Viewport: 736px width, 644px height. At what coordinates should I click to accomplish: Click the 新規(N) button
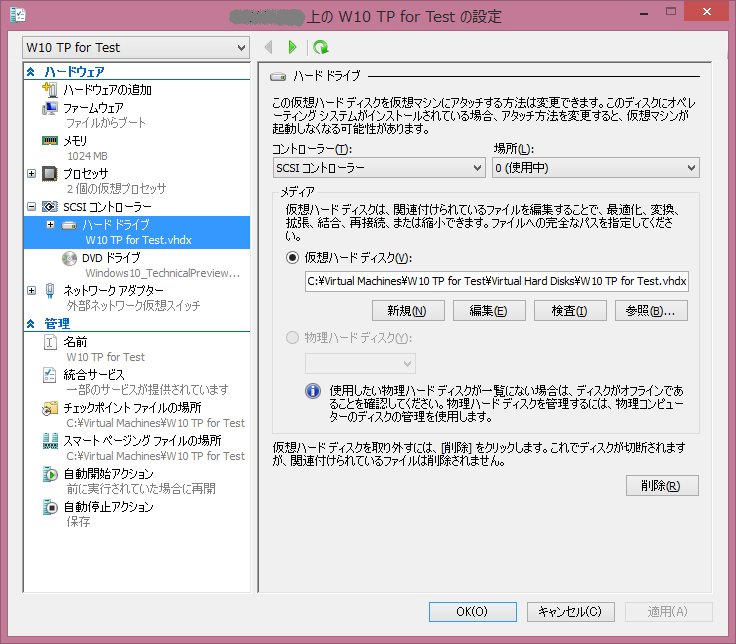pyautogui.click(x=408, y=311)
